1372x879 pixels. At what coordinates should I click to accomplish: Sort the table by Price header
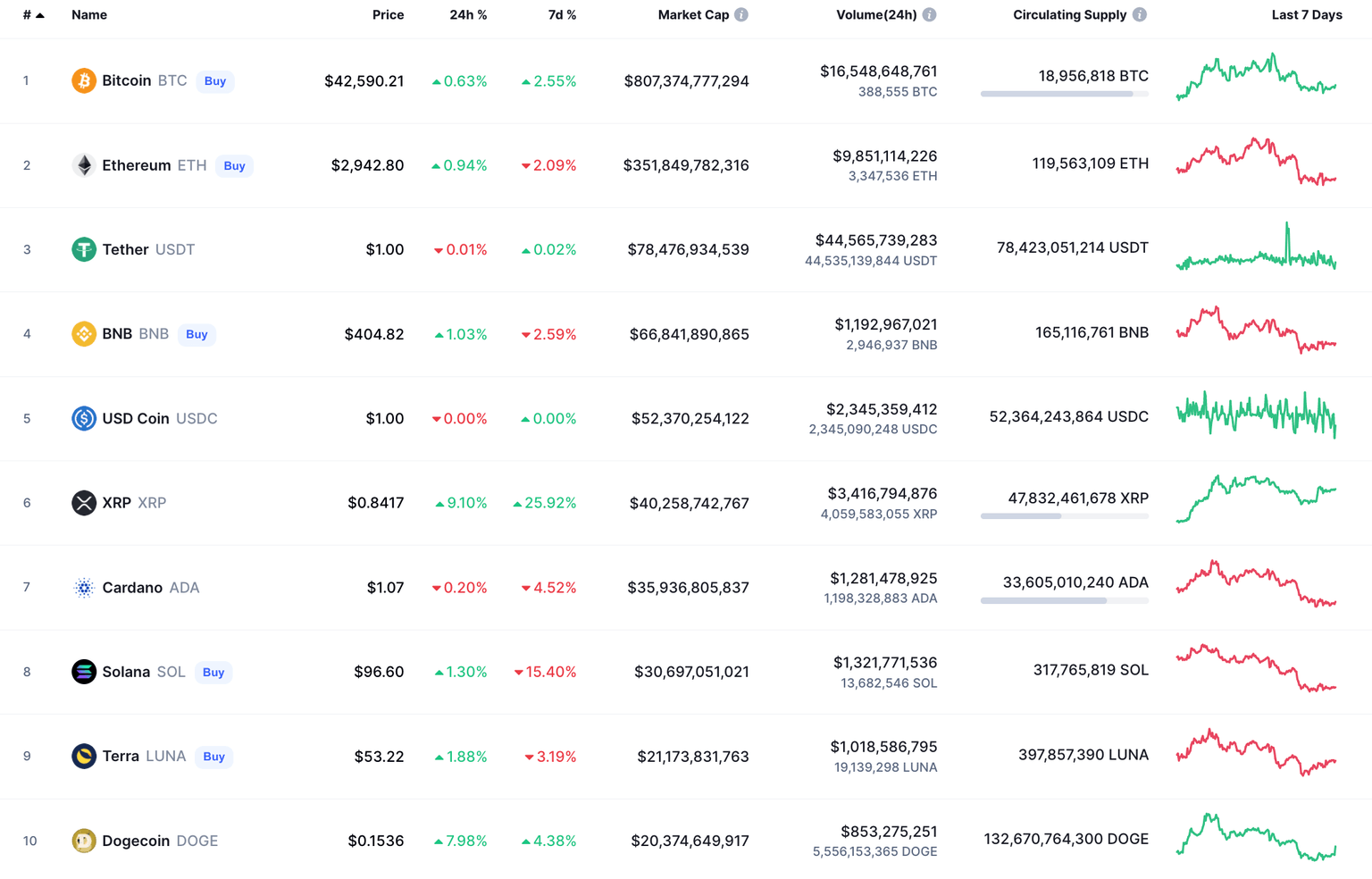click(x=388, y=14)
